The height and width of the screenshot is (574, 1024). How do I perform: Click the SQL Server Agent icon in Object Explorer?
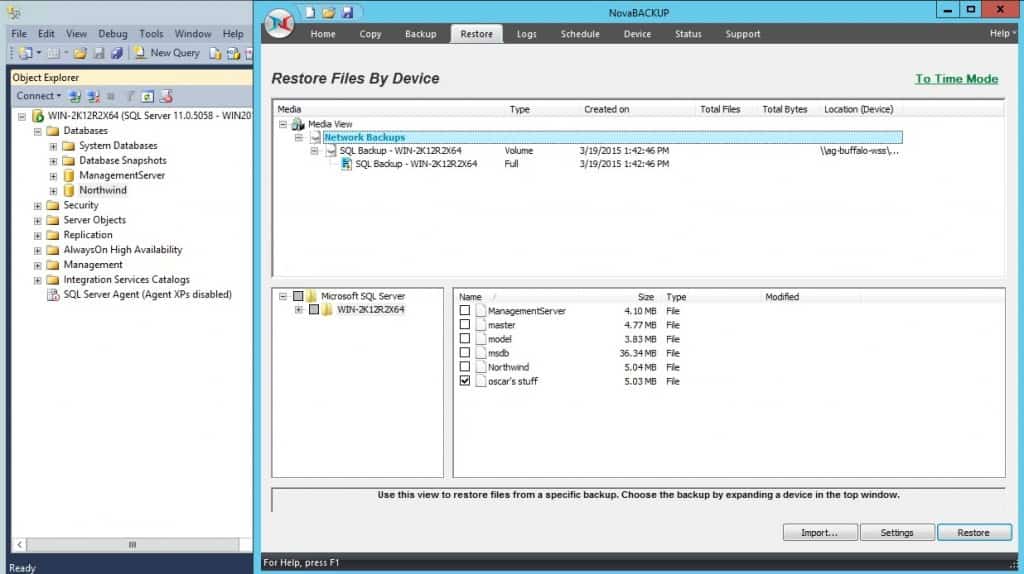53,295
